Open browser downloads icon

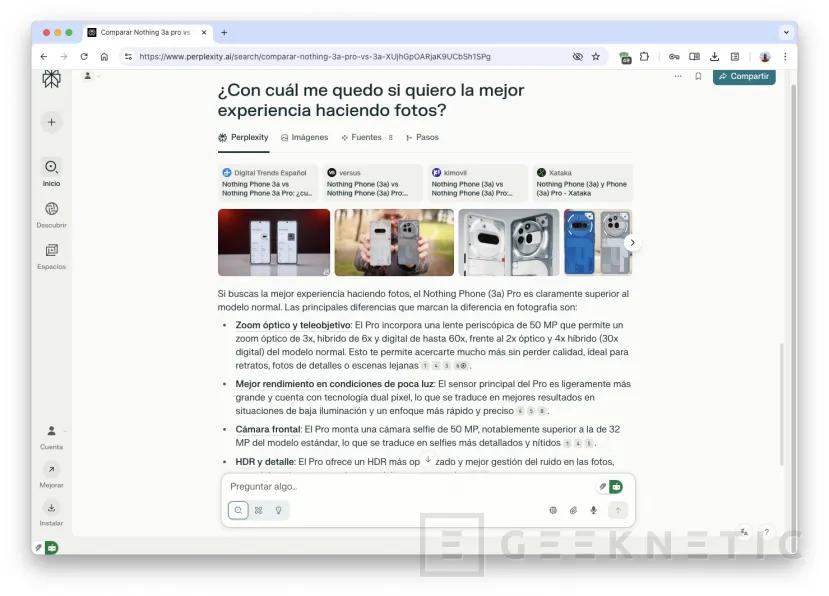pyautogui.click(x=714, y=57)
